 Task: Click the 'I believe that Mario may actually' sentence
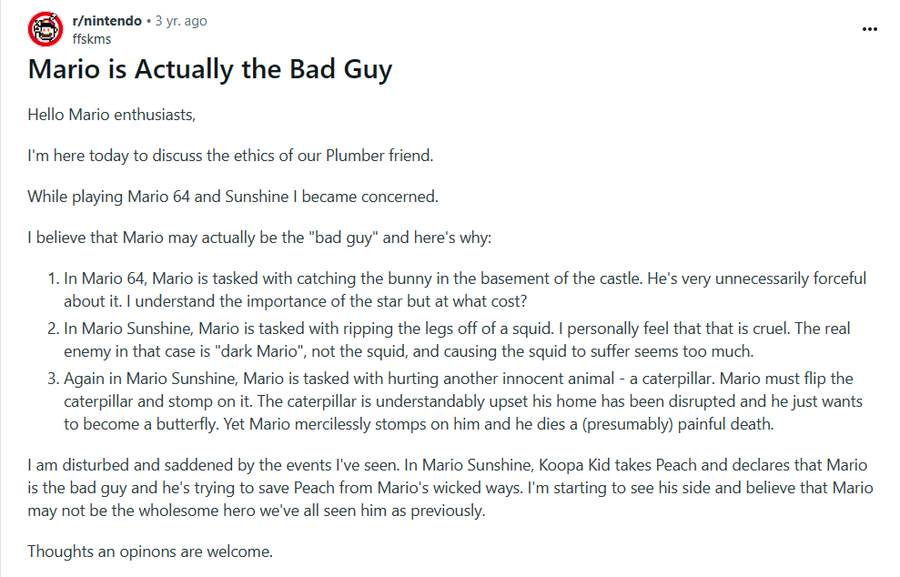click(x=259, y=238)
